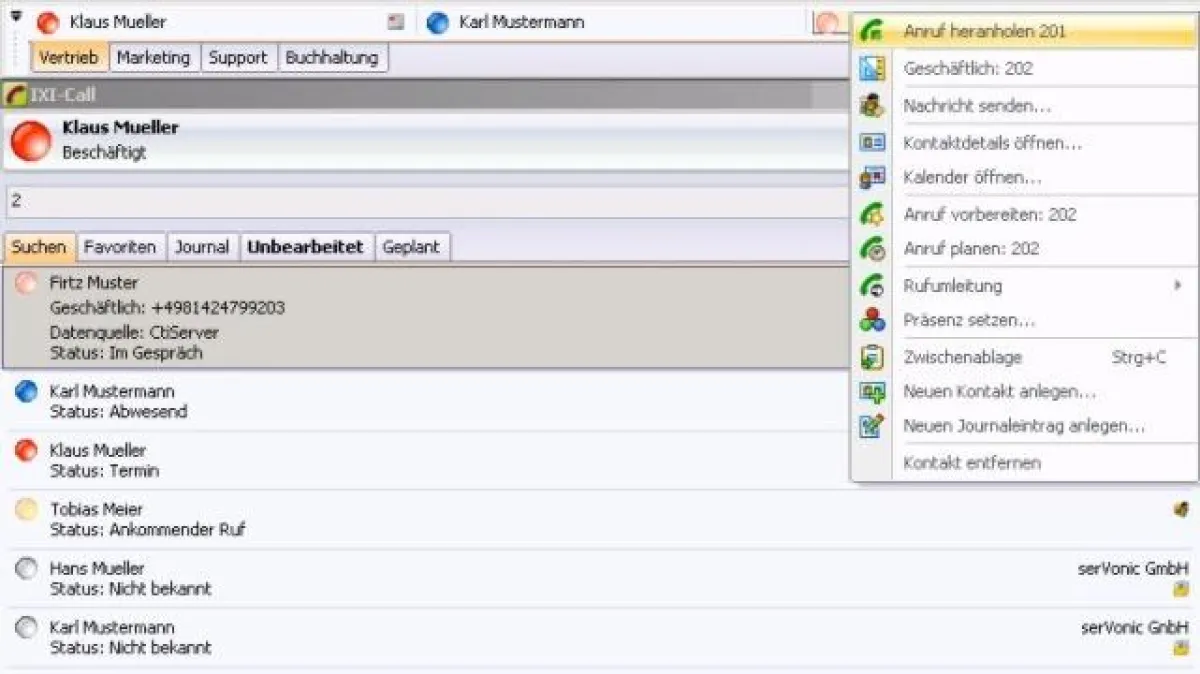Select Kontakt entfernen from the menu
1200x674 pixels.
[972, 462]
